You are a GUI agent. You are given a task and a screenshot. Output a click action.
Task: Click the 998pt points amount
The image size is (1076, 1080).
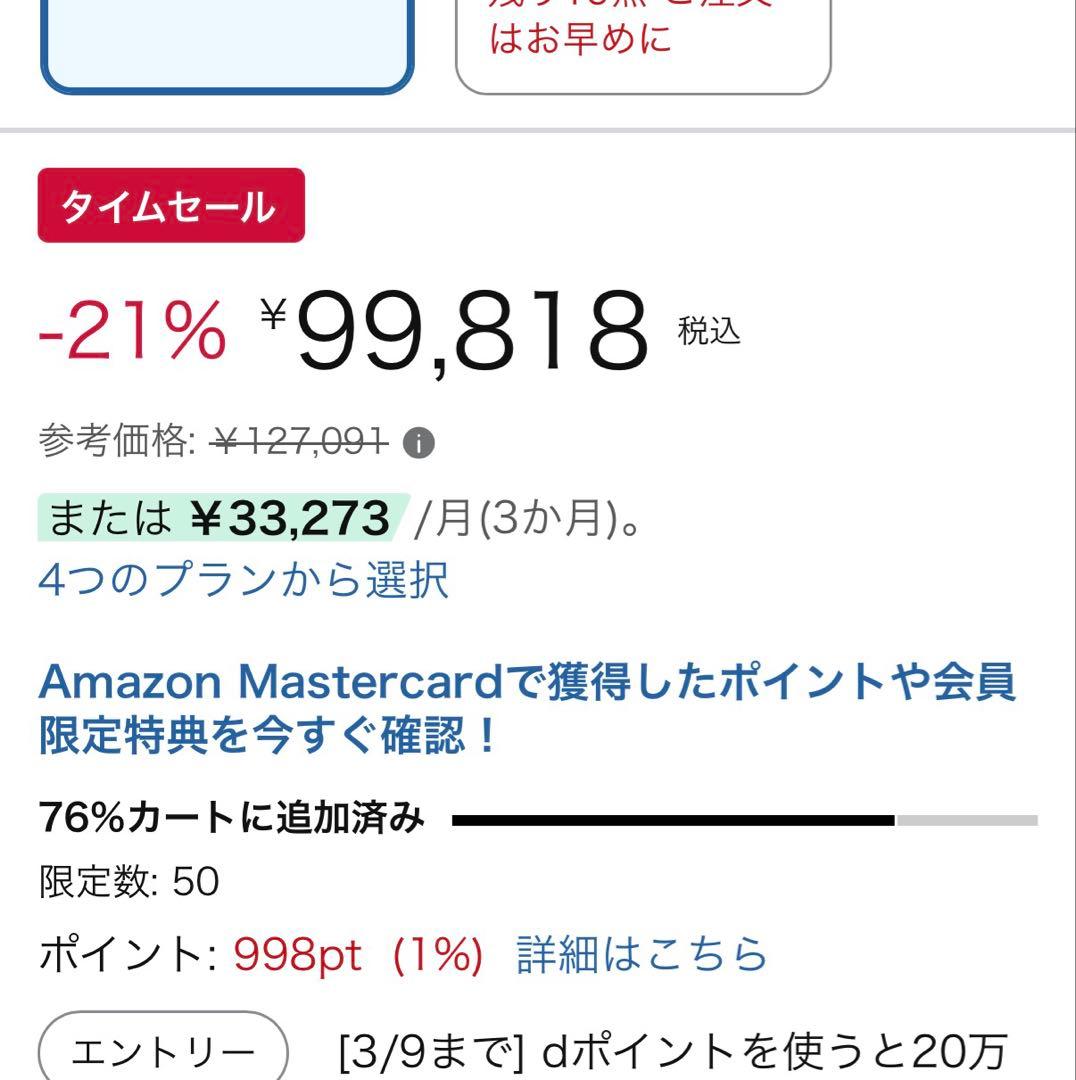coord(297,956)
